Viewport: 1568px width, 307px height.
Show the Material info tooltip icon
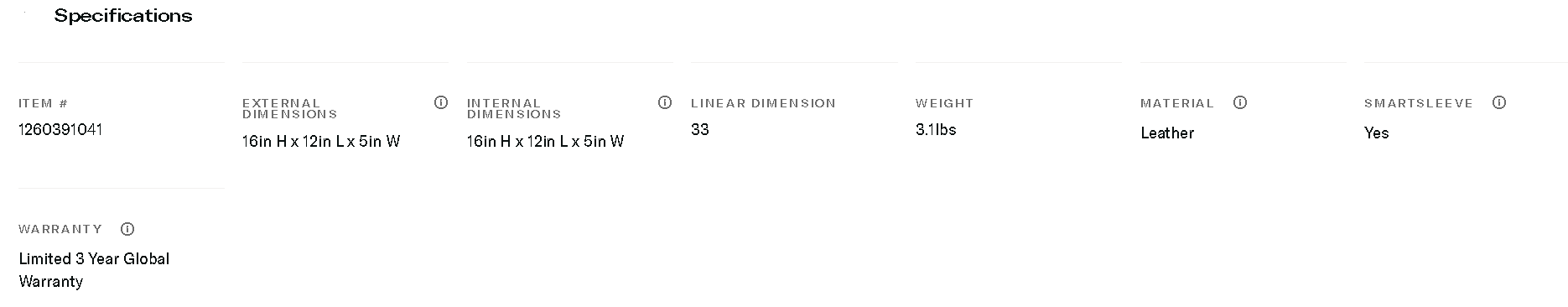[x=1240, y=102]
